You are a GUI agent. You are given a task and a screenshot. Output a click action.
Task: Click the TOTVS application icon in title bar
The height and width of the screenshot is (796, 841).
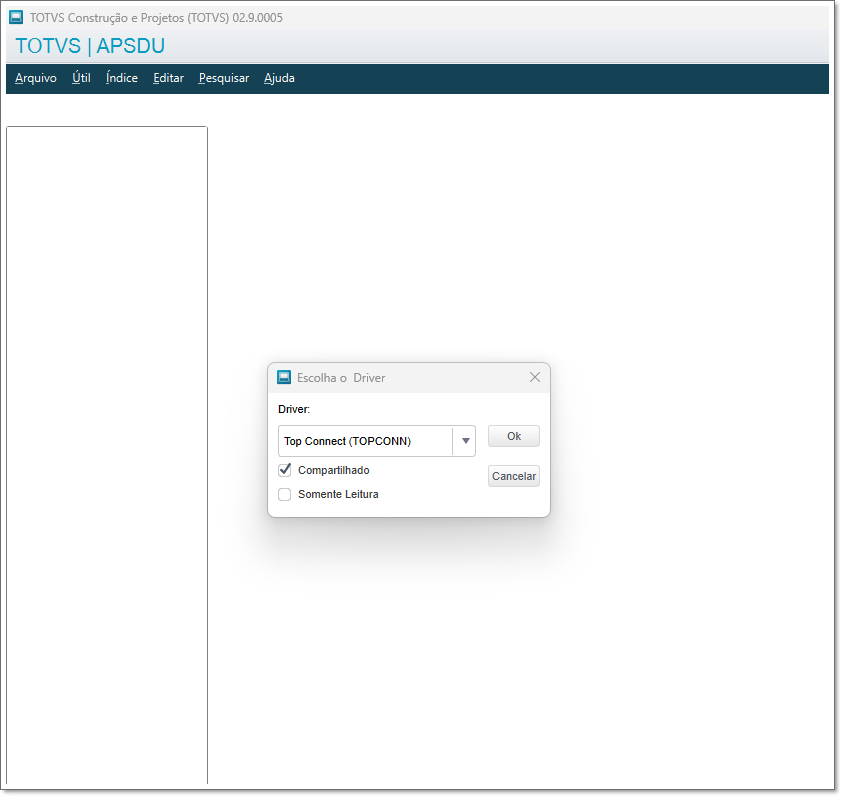click(16, 17)
